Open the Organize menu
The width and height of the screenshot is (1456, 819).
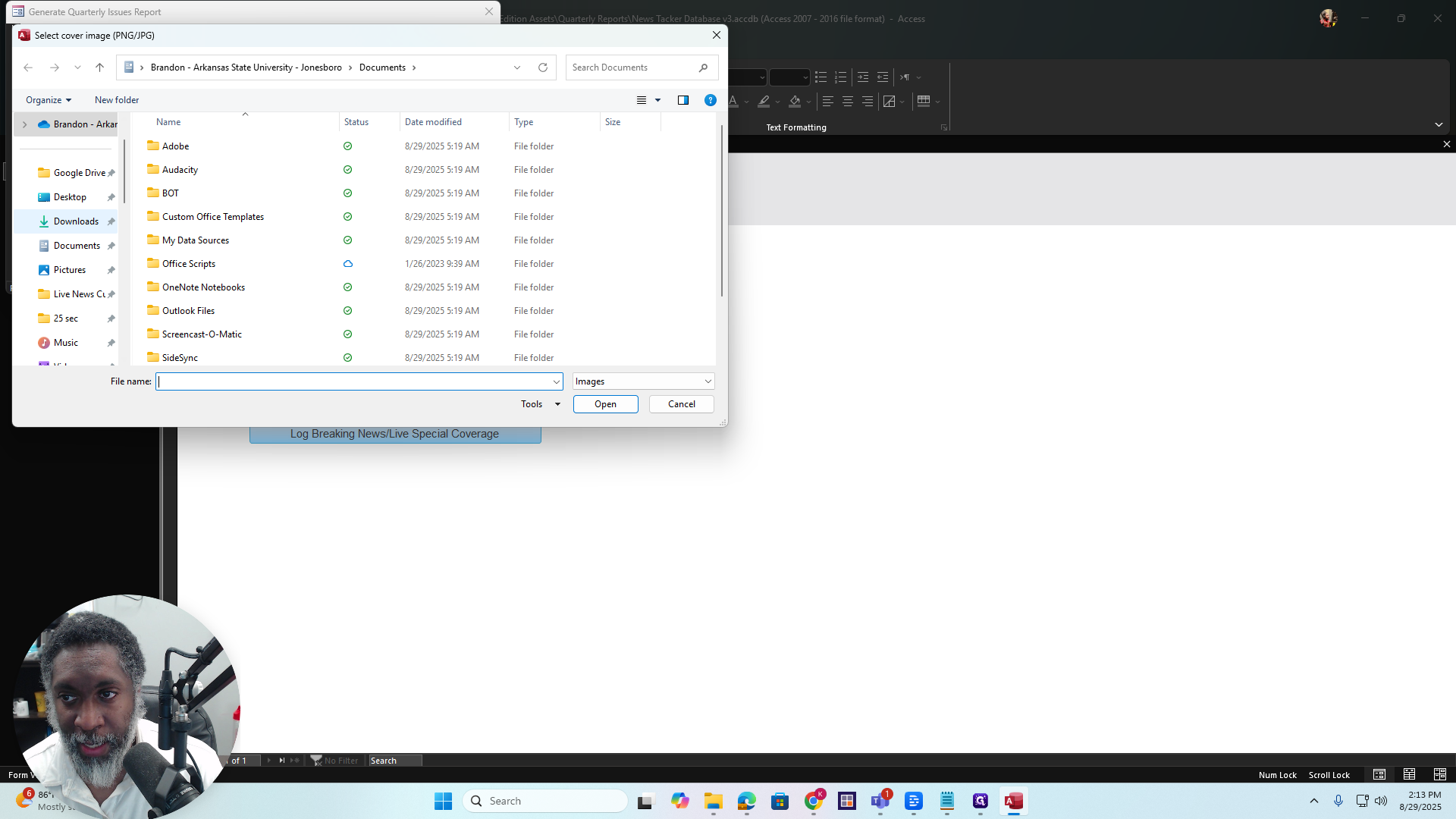(x=49, y=100)
